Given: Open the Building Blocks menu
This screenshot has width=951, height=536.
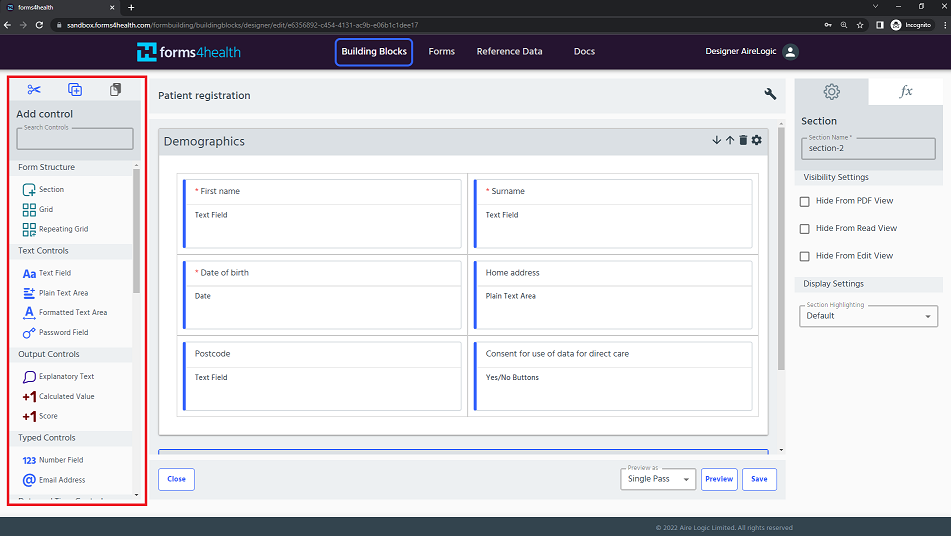Looking at the screenshot, I should coord(374,52).
